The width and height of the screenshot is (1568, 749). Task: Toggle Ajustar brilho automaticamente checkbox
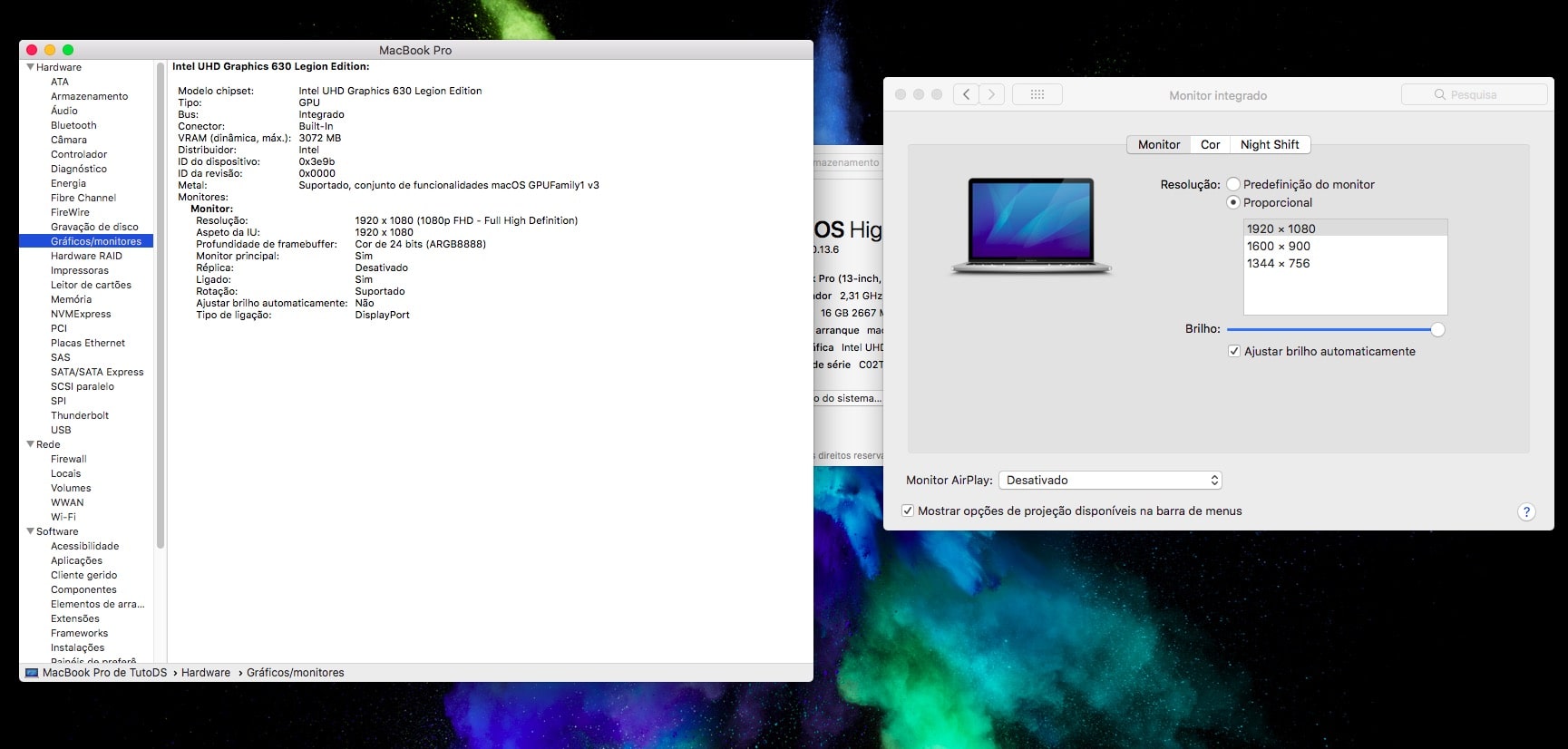1234,351
